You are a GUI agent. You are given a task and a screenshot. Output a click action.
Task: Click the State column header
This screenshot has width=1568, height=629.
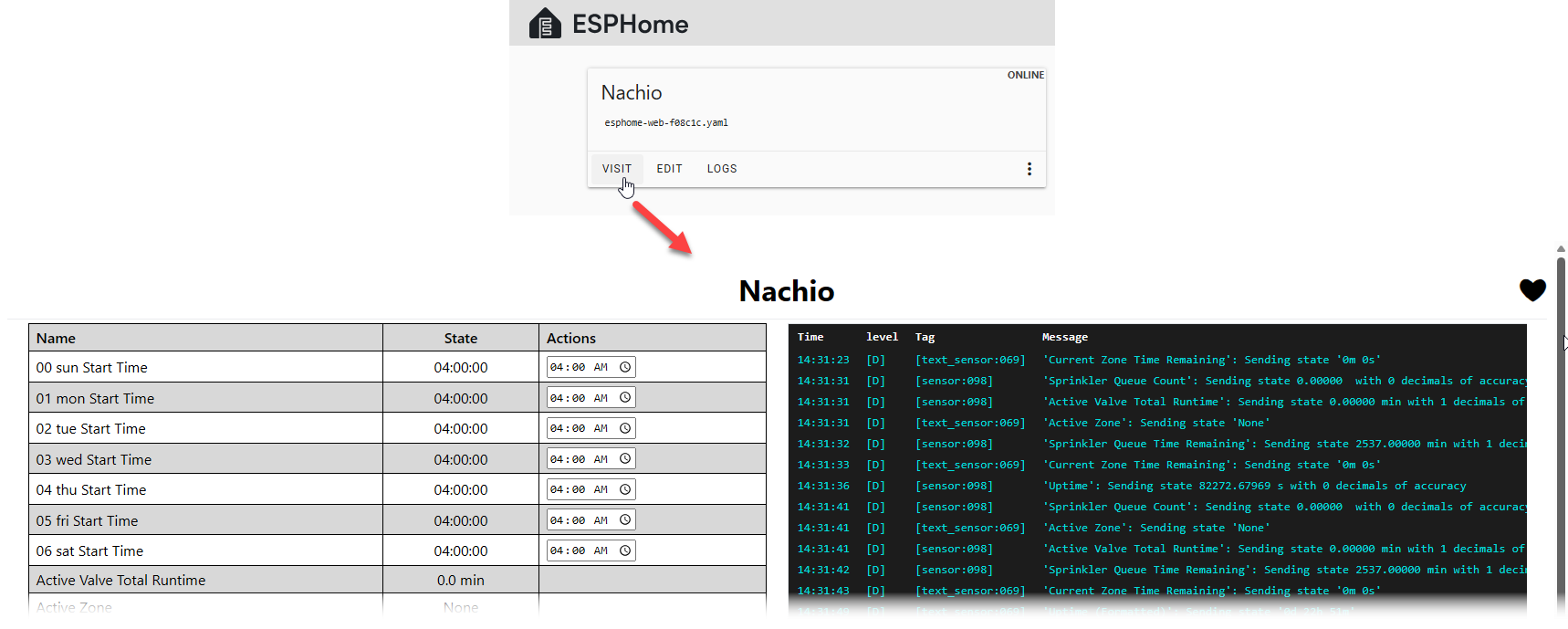(461, 338)
